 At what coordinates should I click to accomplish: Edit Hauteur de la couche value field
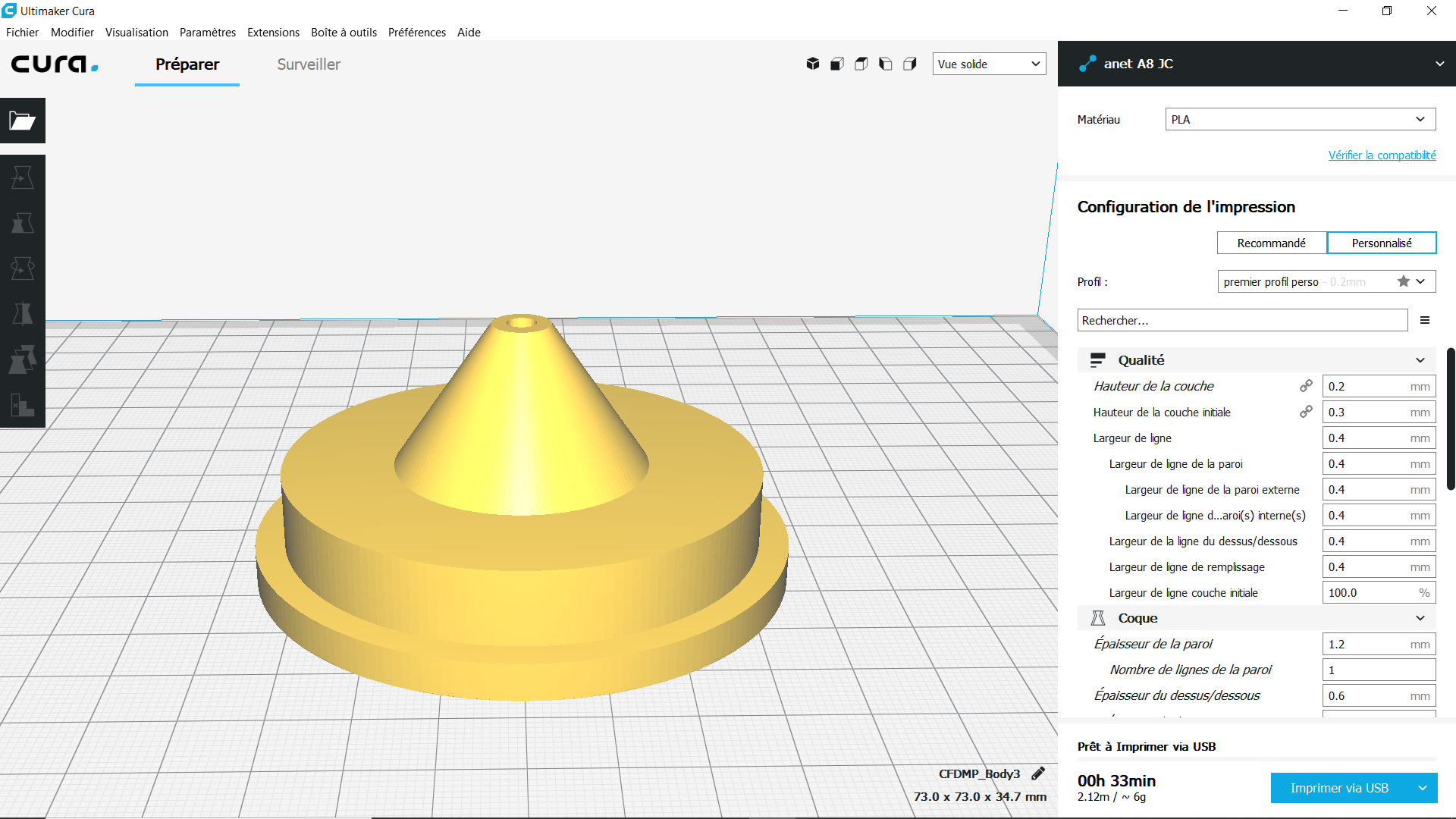click(1379, 386)
